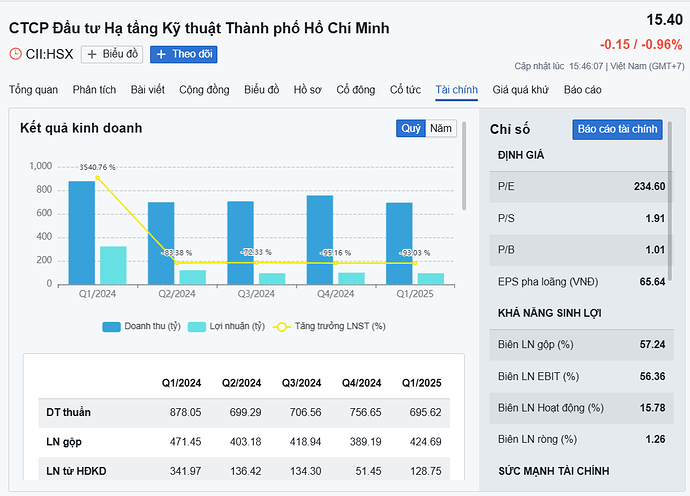
Task: Toggle Tăng trưởng LNST legend line
Action: (x=329, y=327)
